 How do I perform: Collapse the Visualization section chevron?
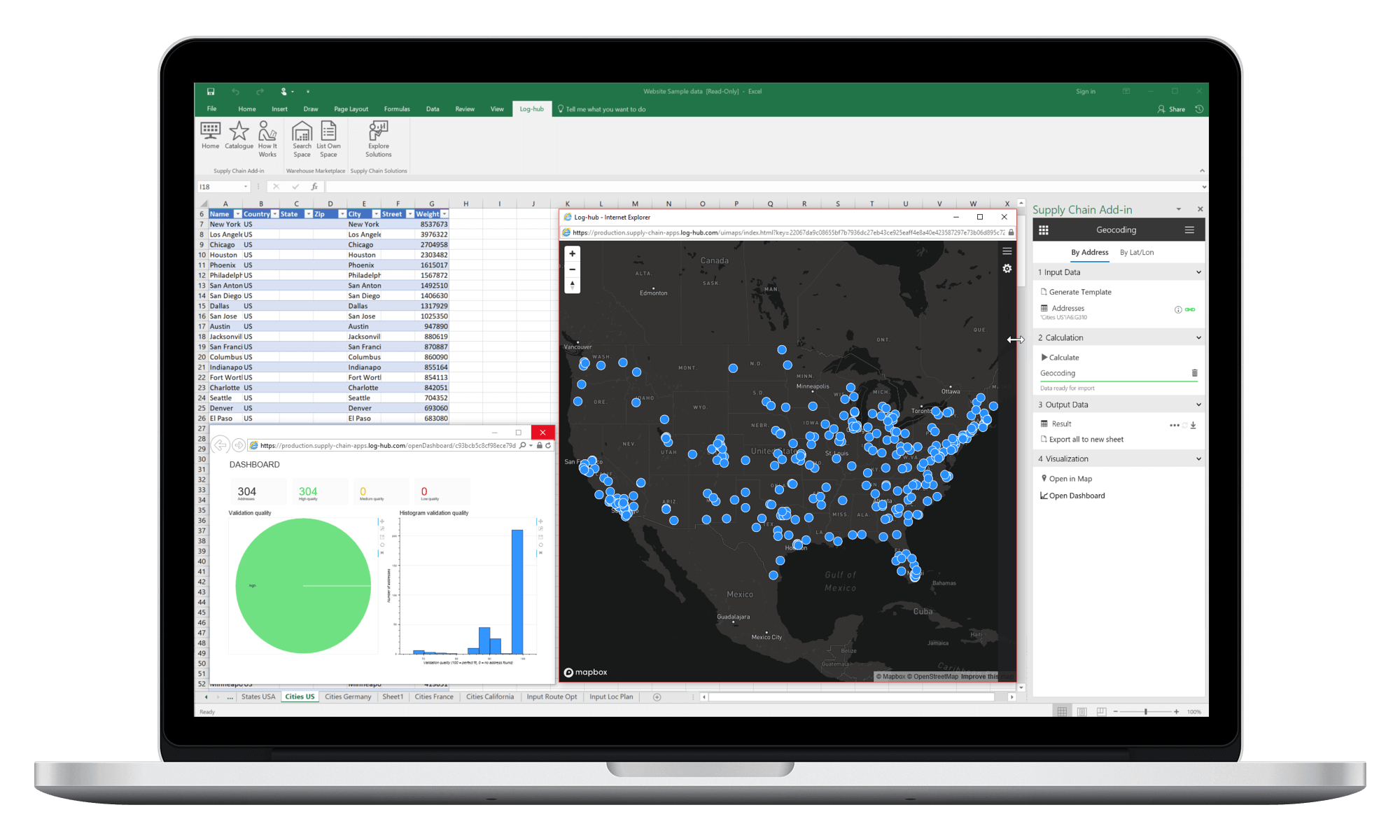coord(1198,459)
